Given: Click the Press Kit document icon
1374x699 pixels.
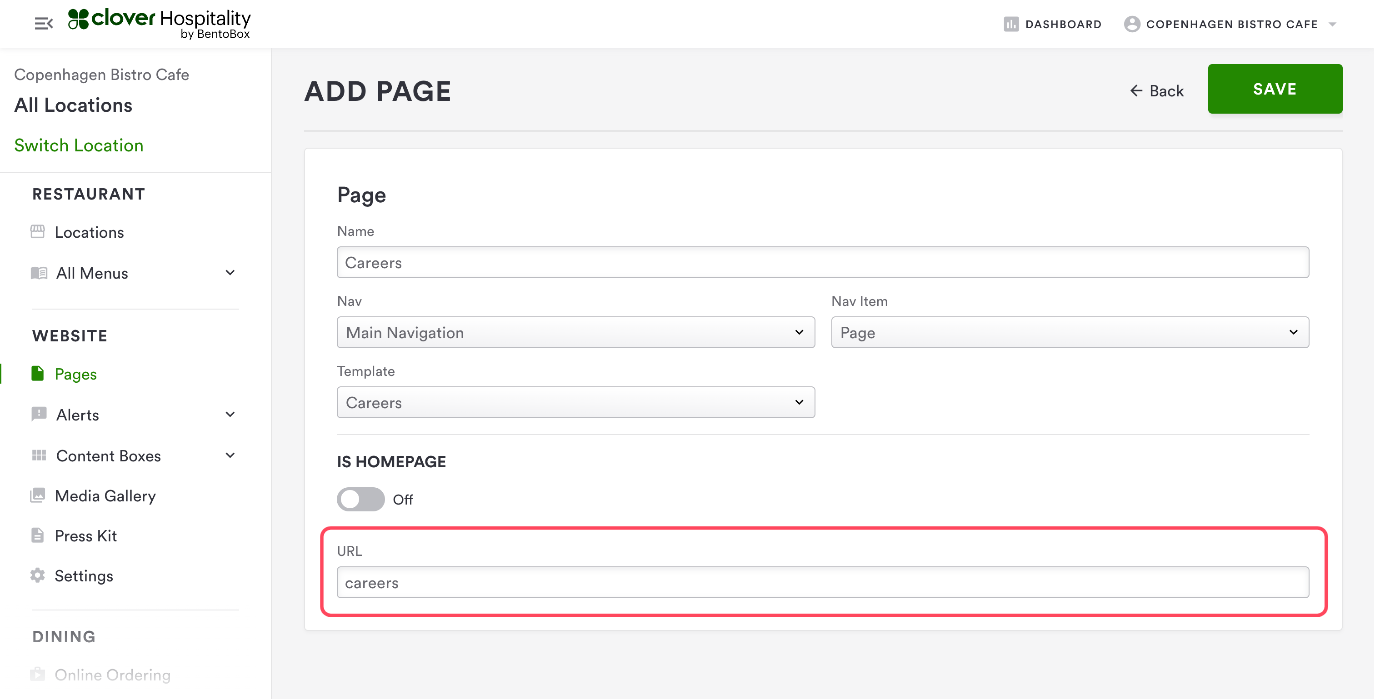Looking at the screenshot, I should pos(38,536).
